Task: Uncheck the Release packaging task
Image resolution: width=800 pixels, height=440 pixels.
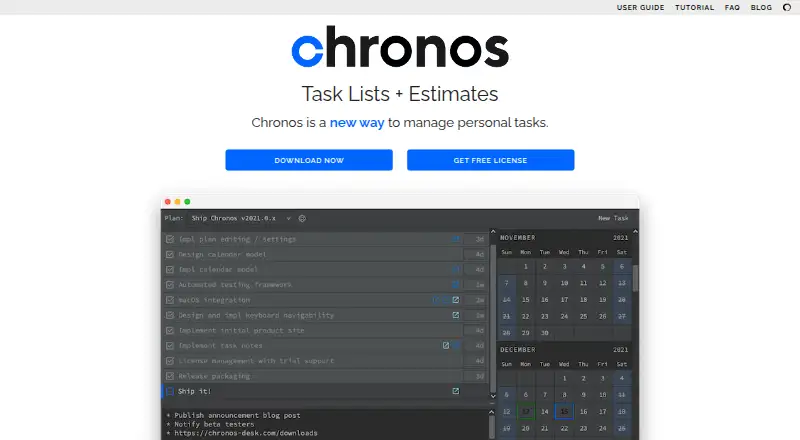Action: [x=170, y=376]
